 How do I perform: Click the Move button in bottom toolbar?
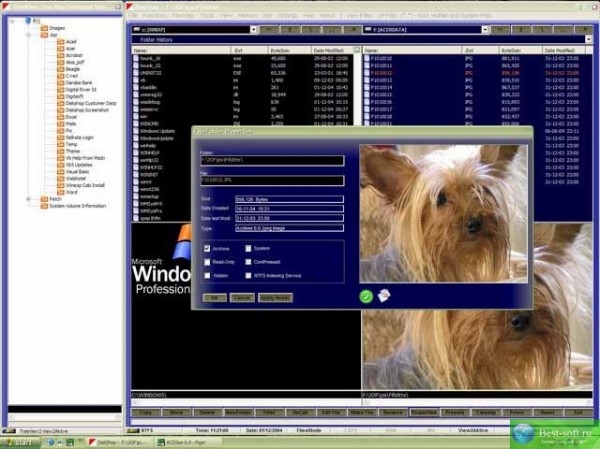(x=176, y=413)
